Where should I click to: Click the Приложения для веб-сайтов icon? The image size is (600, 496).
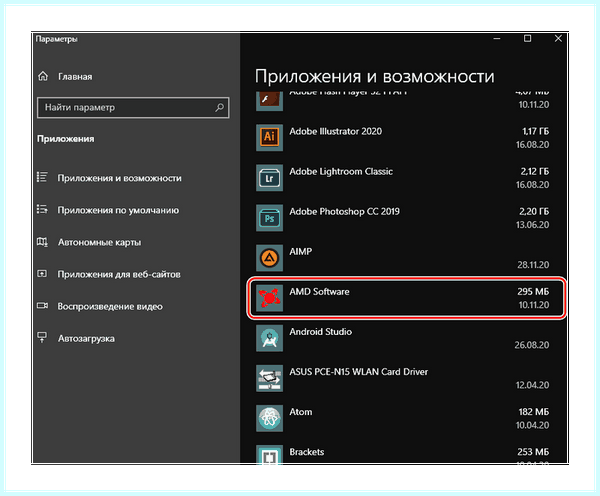(42, 274)
